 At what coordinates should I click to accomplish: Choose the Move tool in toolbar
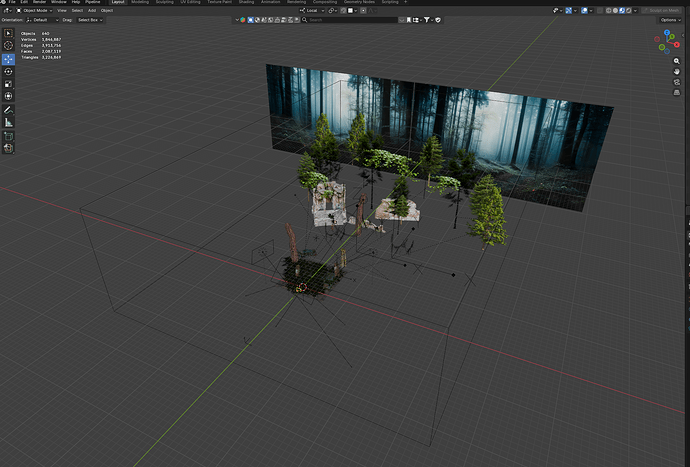click(8, 59)
